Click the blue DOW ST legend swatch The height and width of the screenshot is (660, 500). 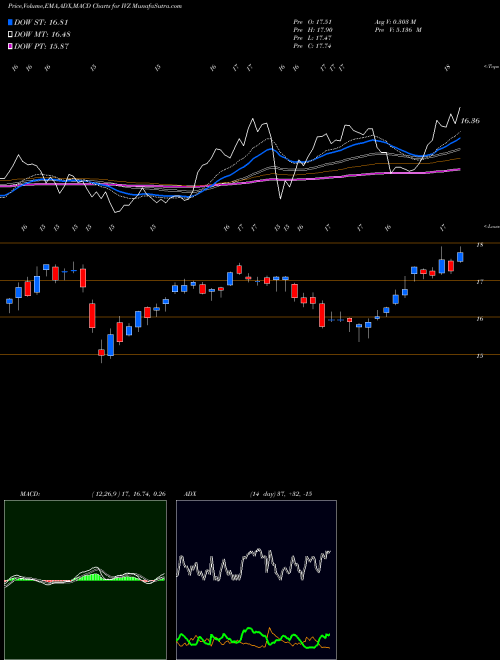coord(10,22)
